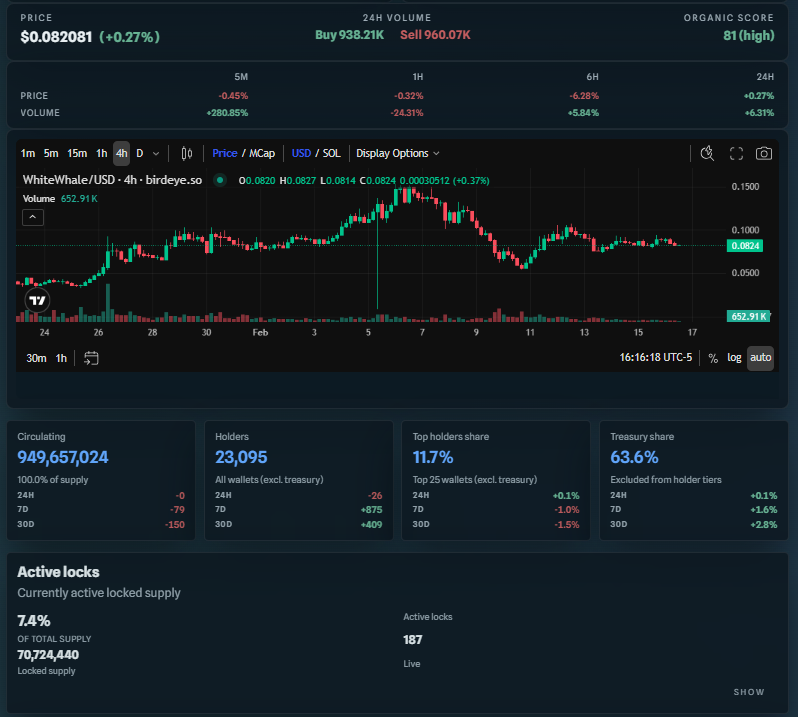The height and width of the screenshot is (717, 798).
Task: Select the 1m timeframe
Action: point(28,153)
